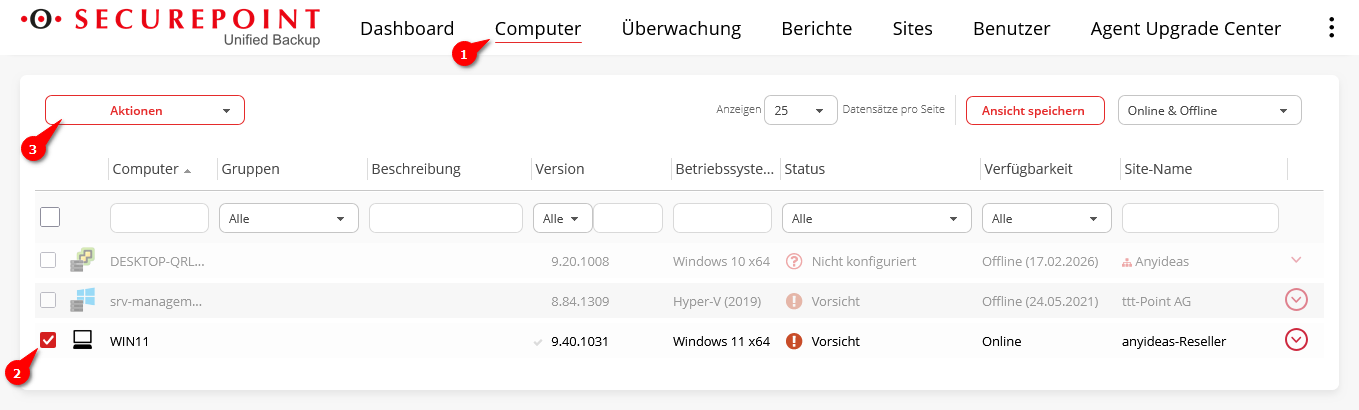Tick the select-all checkbox in filter row
This screenshot has height=410, width=1359.
[x=50, y=217]
